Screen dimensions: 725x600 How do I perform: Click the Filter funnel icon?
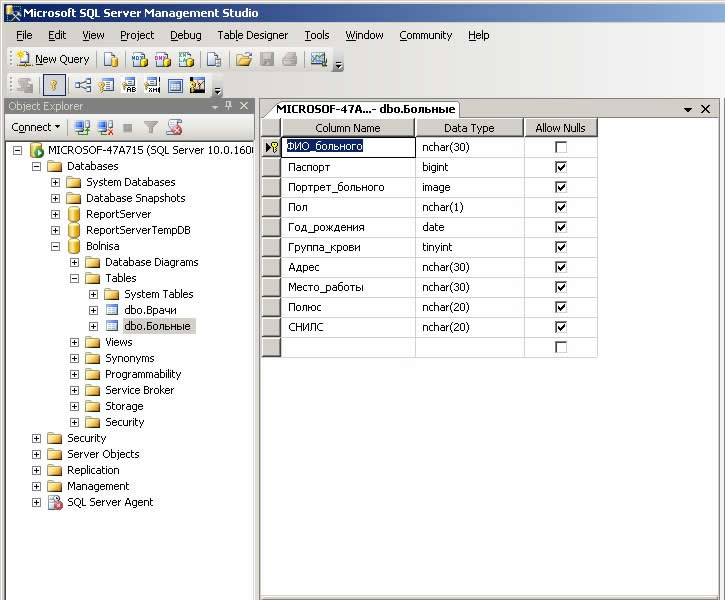151,127
